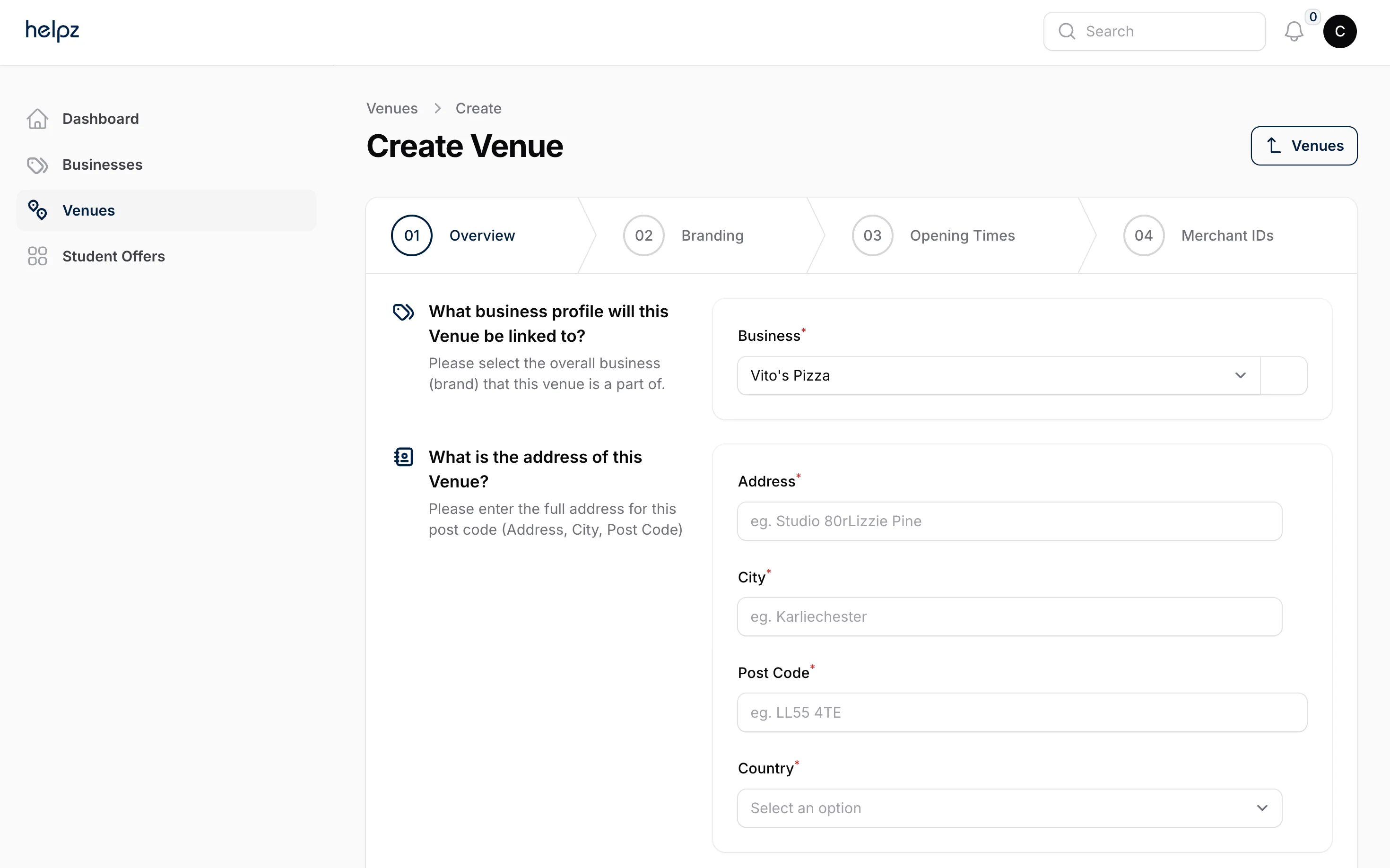The height and width of the screenshot is (868, 1390).
Task: Click the Venues map pin icon
Action: (37, 210)
